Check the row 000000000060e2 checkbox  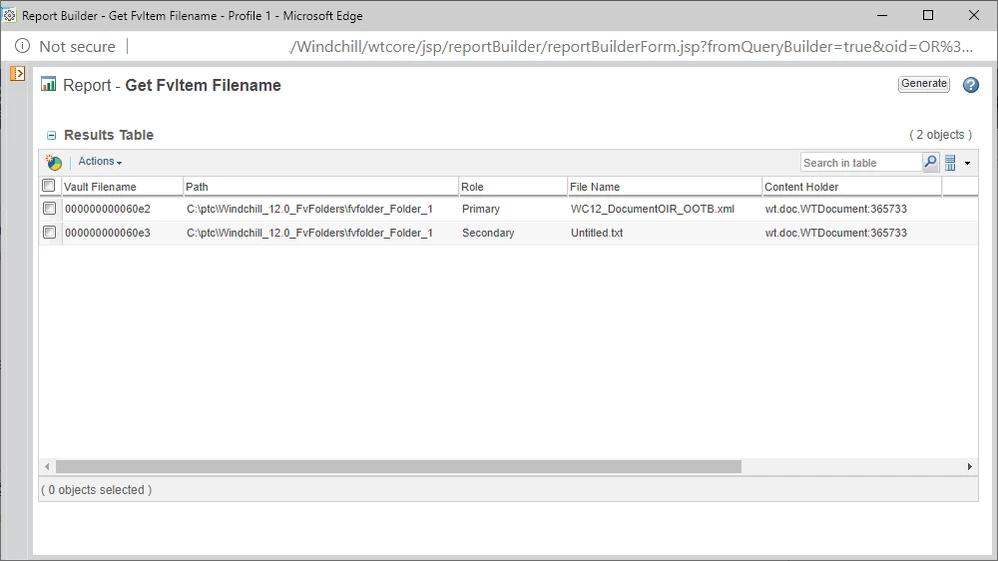point(49,208)
